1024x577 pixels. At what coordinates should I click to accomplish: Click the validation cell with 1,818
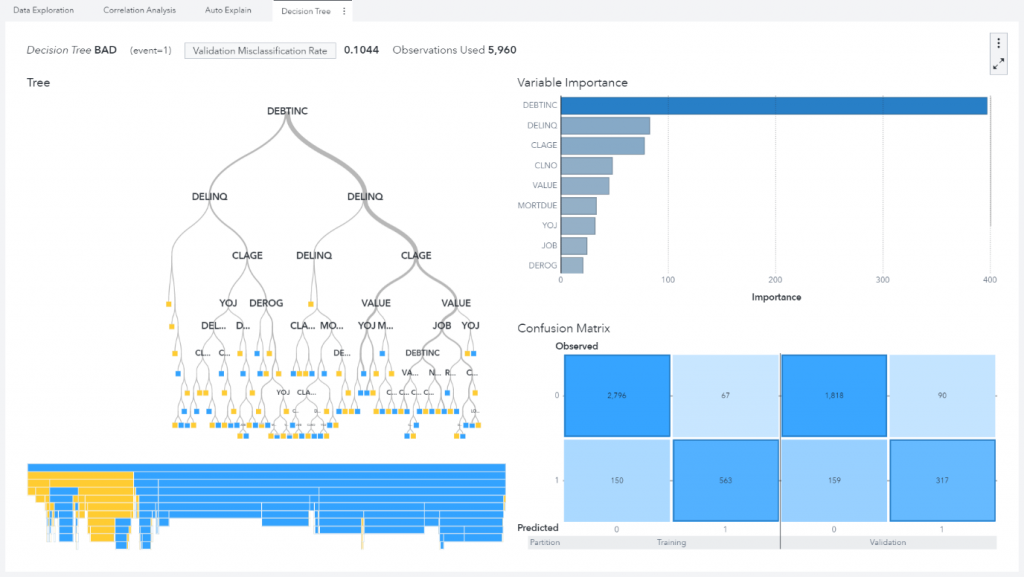832,395
